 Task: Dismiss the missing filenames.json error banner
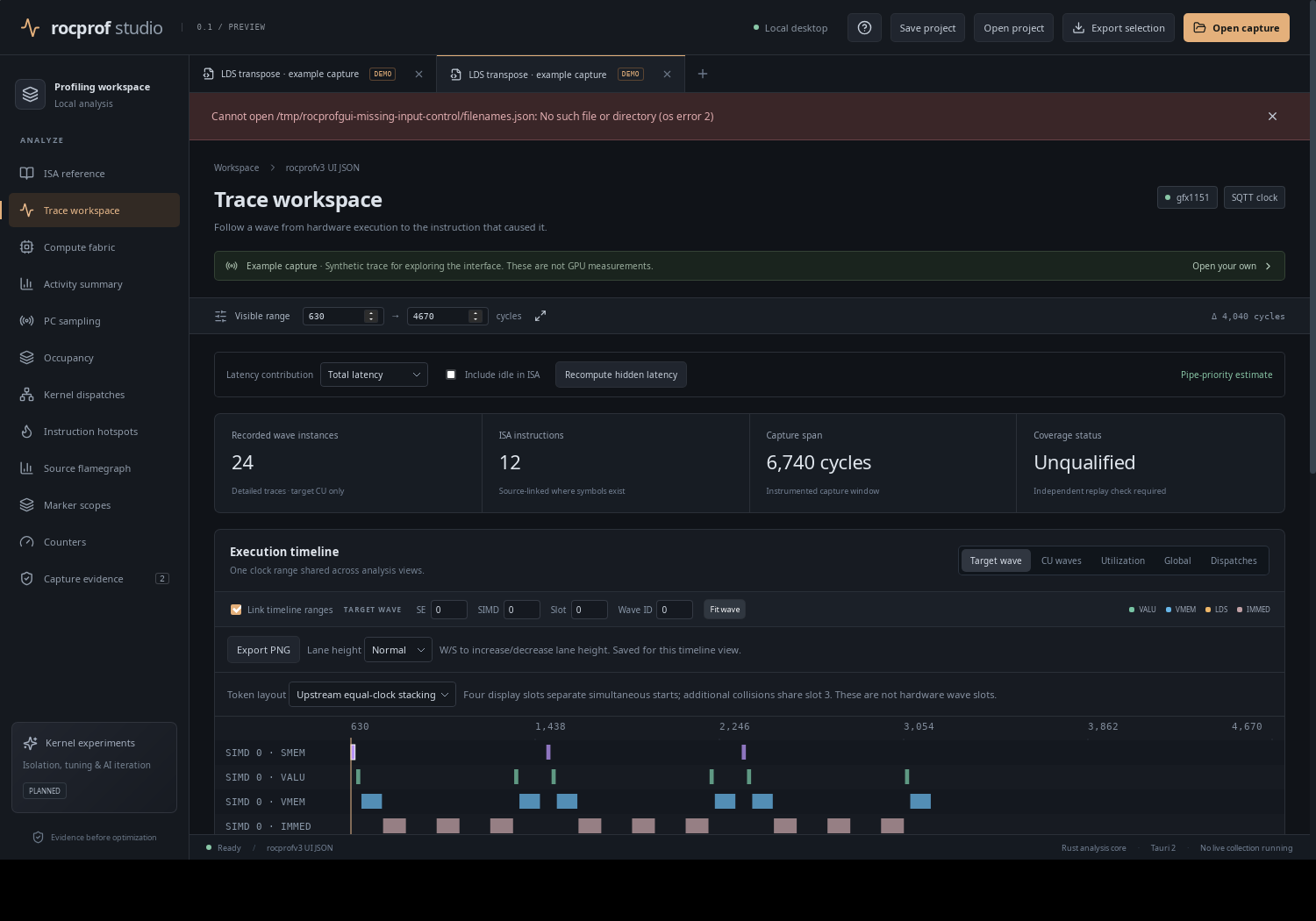coord(1272,117)
